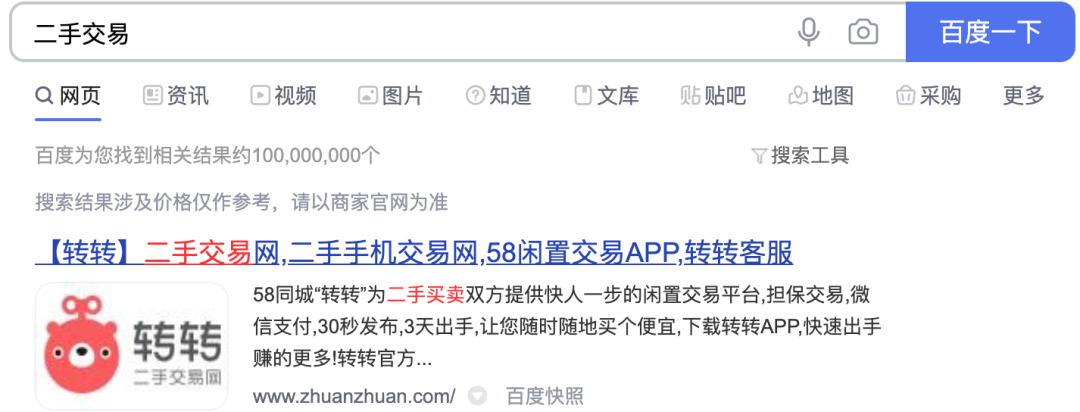Screen dimensions: 1080x412
Task: Open 搜索工具 filter options
Action: pyautogui.click(x=800, y=156)
